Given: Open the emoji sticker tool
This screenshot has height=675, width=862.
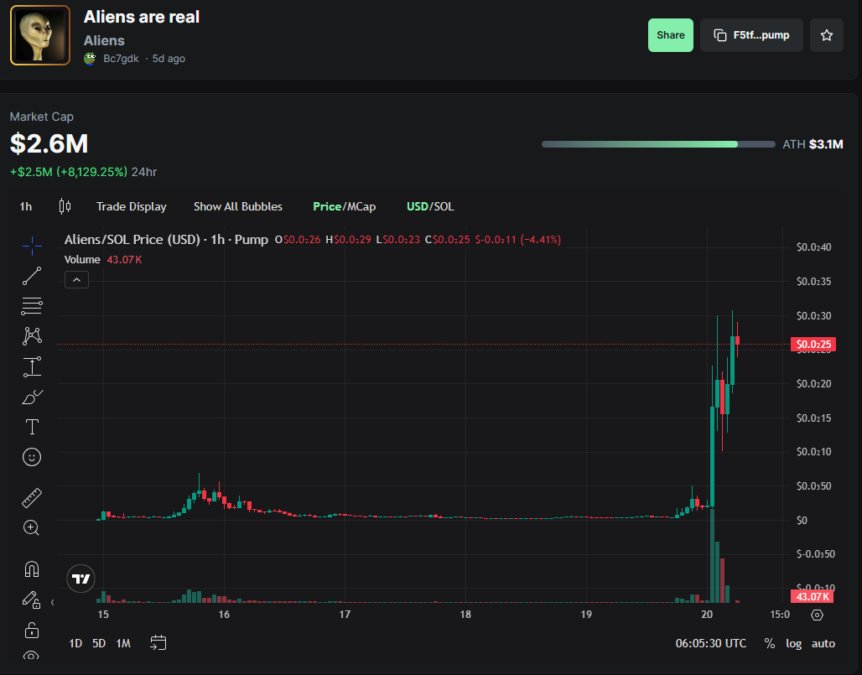Looking at the screenshot, I should [32, 457].
